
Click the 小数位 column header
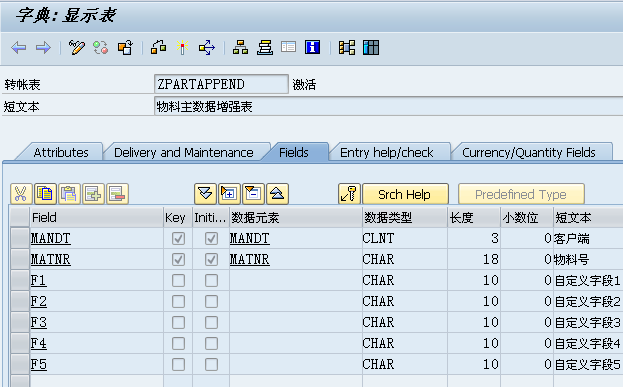(x=527, y=217)
